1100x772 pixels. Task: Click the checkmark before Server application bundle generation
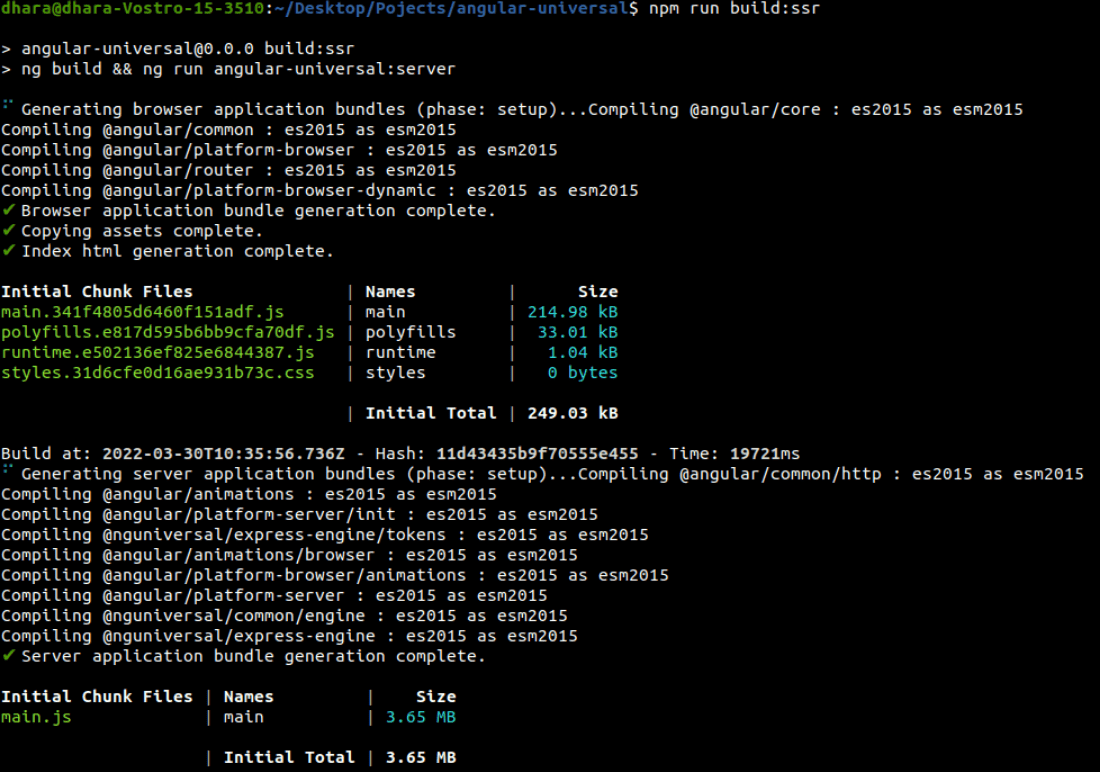(8, 655)
